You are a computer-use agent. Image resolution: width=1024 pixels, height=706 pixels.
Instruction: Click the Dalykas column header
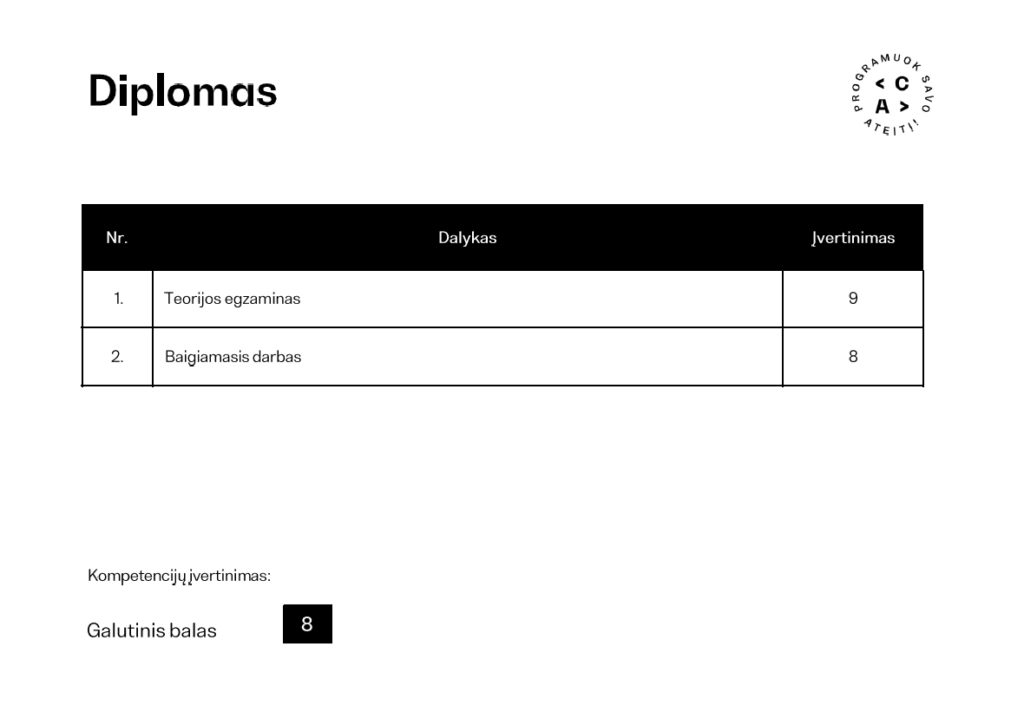(x=467, y=238)
